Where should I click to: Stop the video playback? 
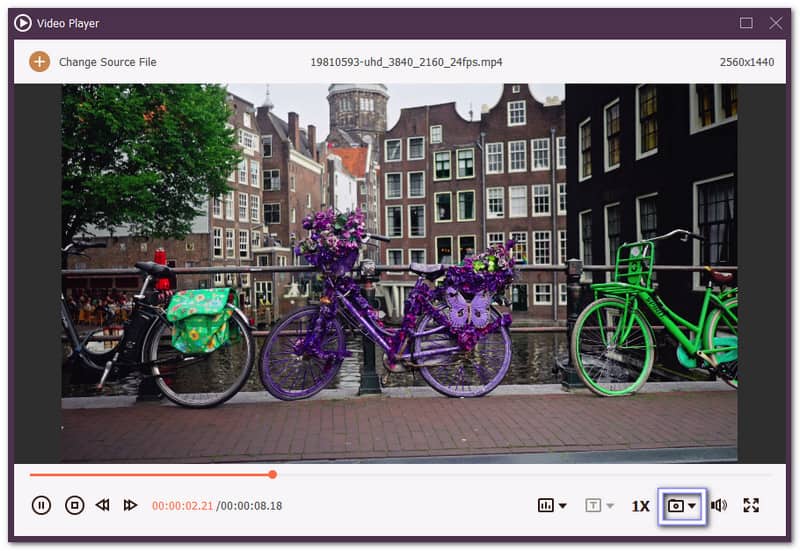pyautogui.click(x=74, y=505)
